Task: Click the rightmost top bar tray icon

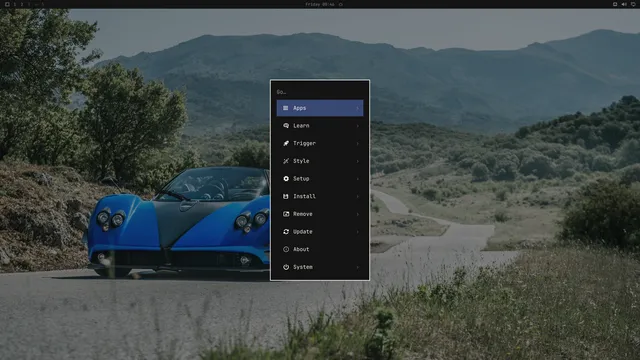Action: 633,4
